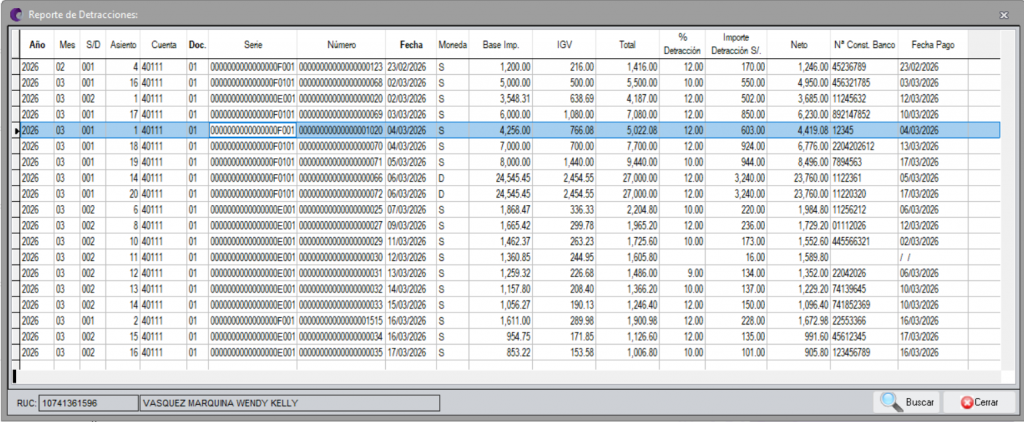Screen dimensions: 1024x422
Task: Click the Mes column header
Action: click(x=67, y=45)
